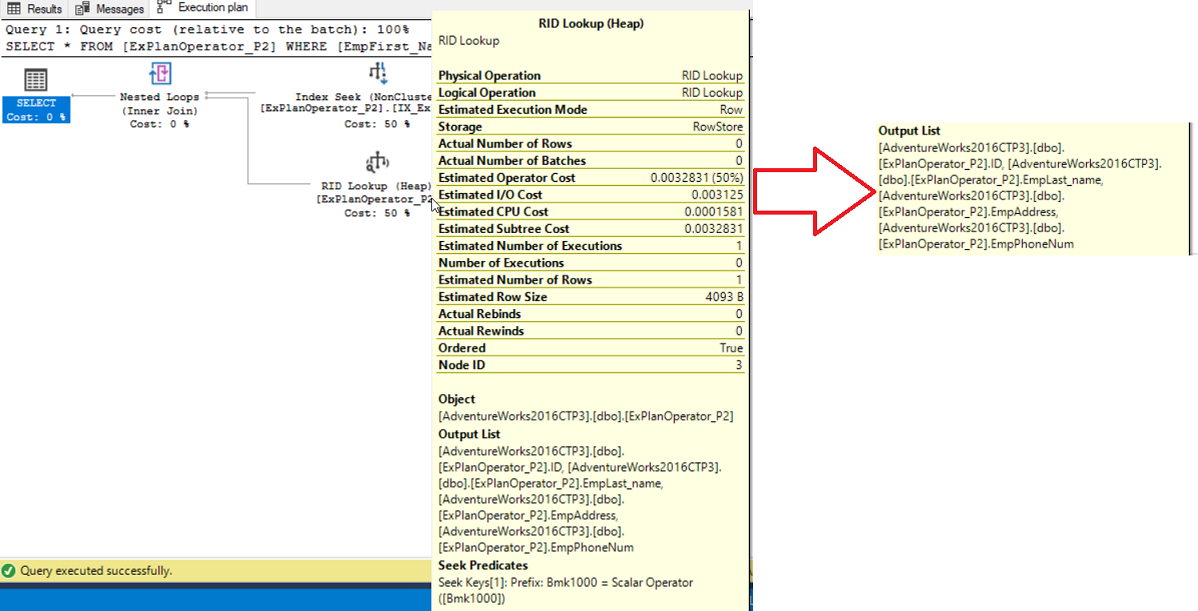1198x611 pixels.
Task: Click the Seek Keys Bmk1000 text
Action: pos(565,590)
